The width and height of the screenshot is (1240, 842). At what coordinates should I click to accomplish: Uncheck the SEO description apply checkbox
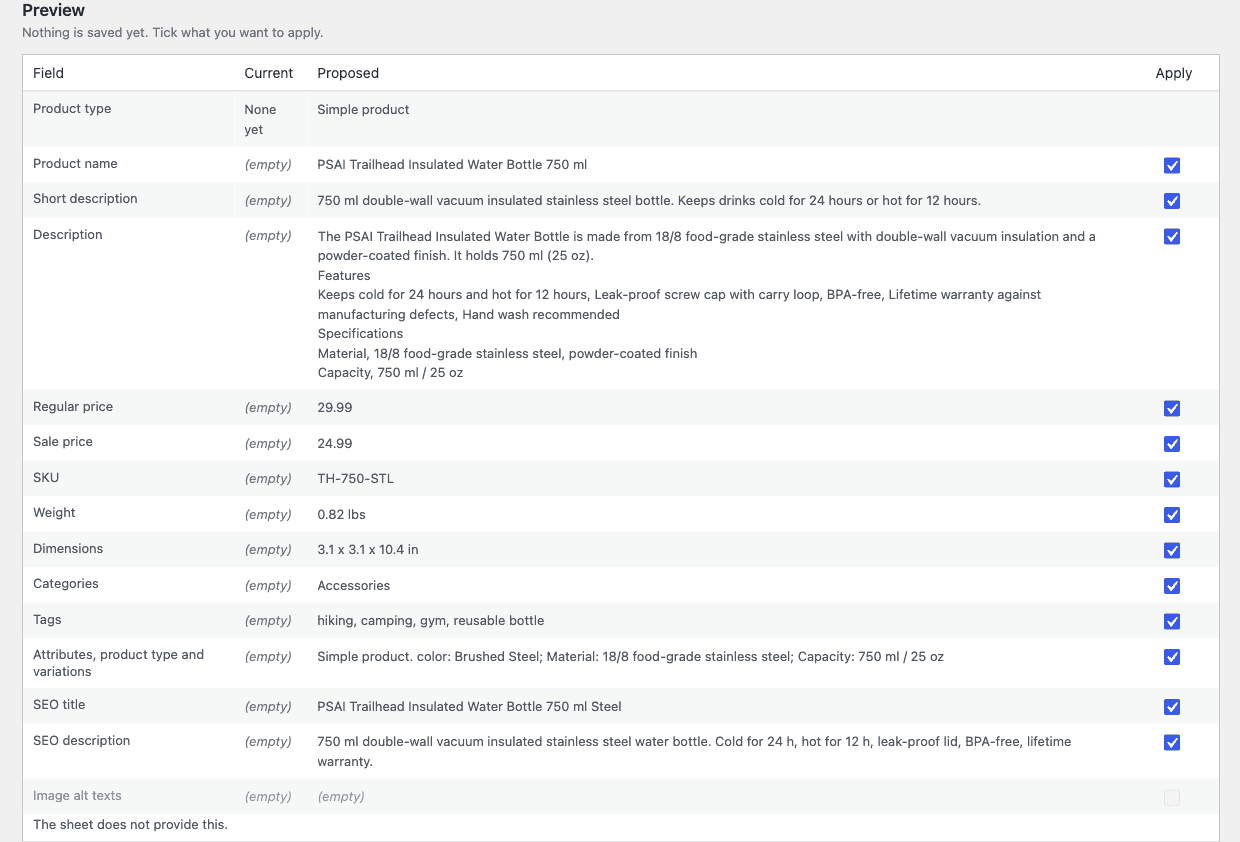(1172, 743)
